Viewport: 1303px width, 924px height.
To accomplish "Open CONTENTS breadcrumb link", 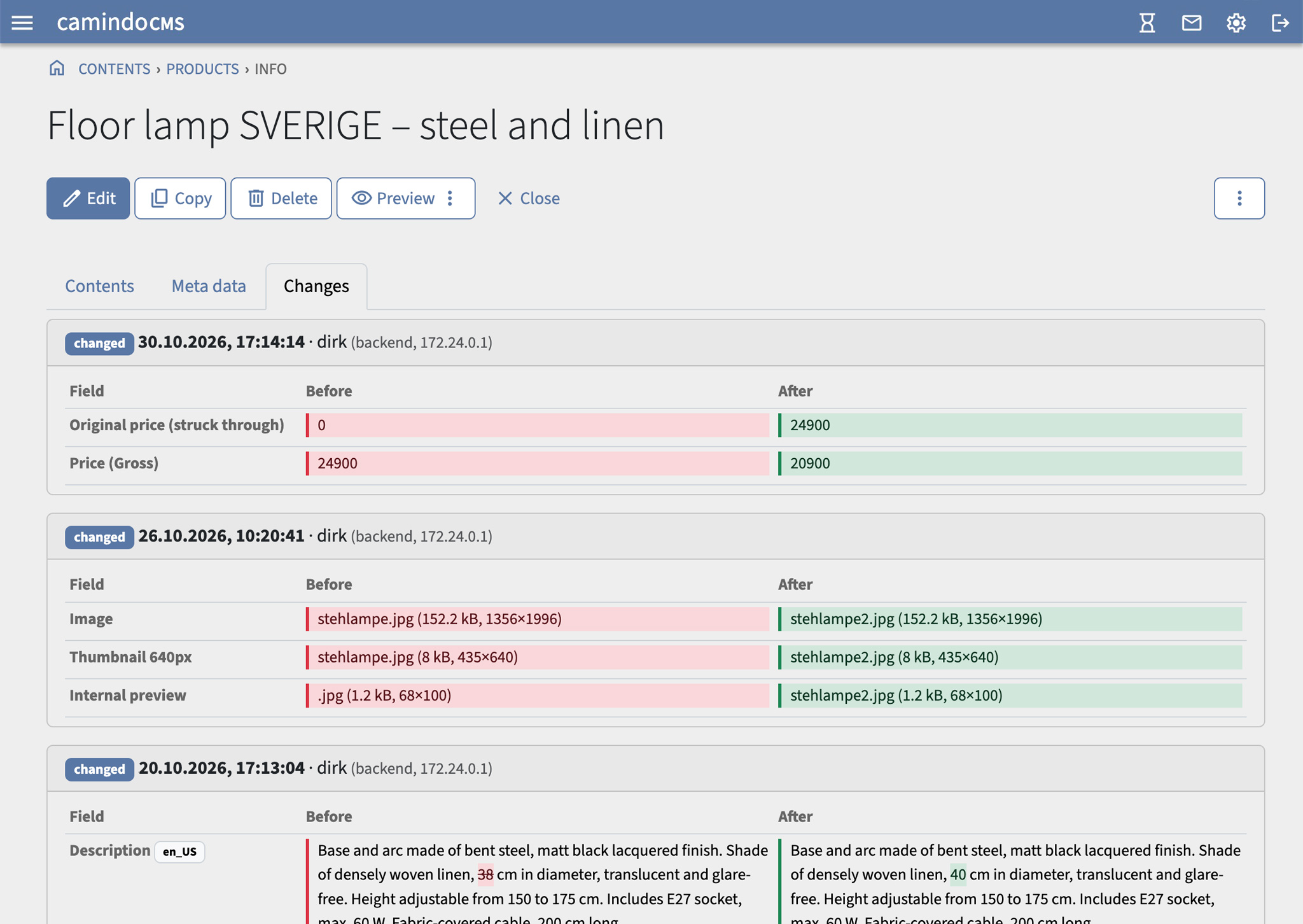I will [x=114, y=69].
